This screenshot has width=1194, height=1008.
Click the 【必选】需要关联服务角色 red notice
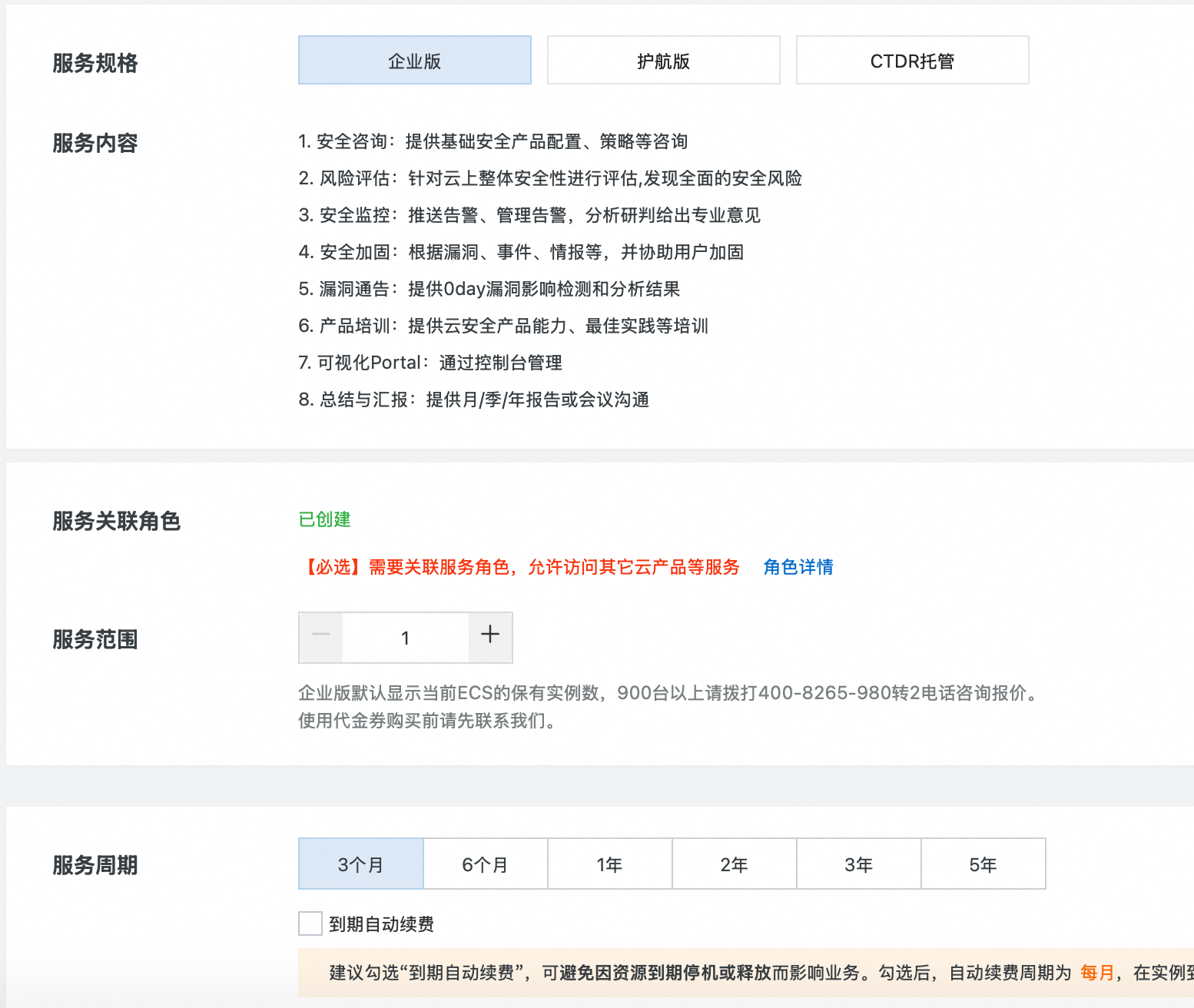[x=519, y=567]
